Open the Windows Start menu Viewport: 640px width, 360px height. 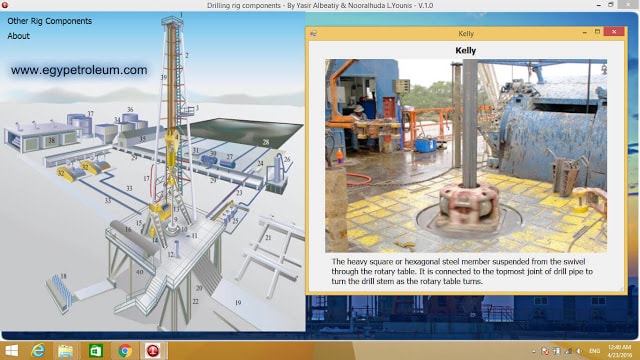[12, 351]
